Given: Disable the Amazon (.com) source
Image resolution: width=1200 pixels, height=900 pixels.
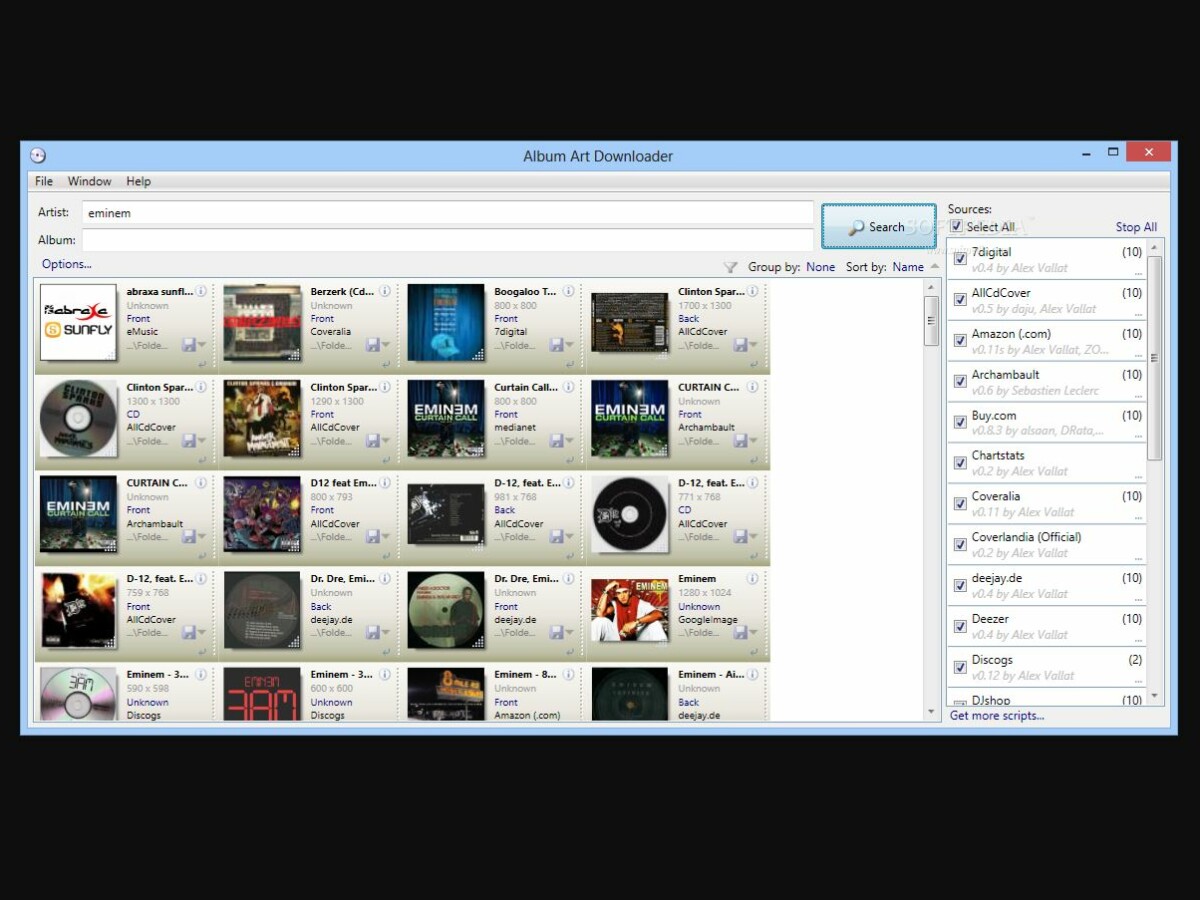Looking at the screenshot, I should click(x=960, y=341).
